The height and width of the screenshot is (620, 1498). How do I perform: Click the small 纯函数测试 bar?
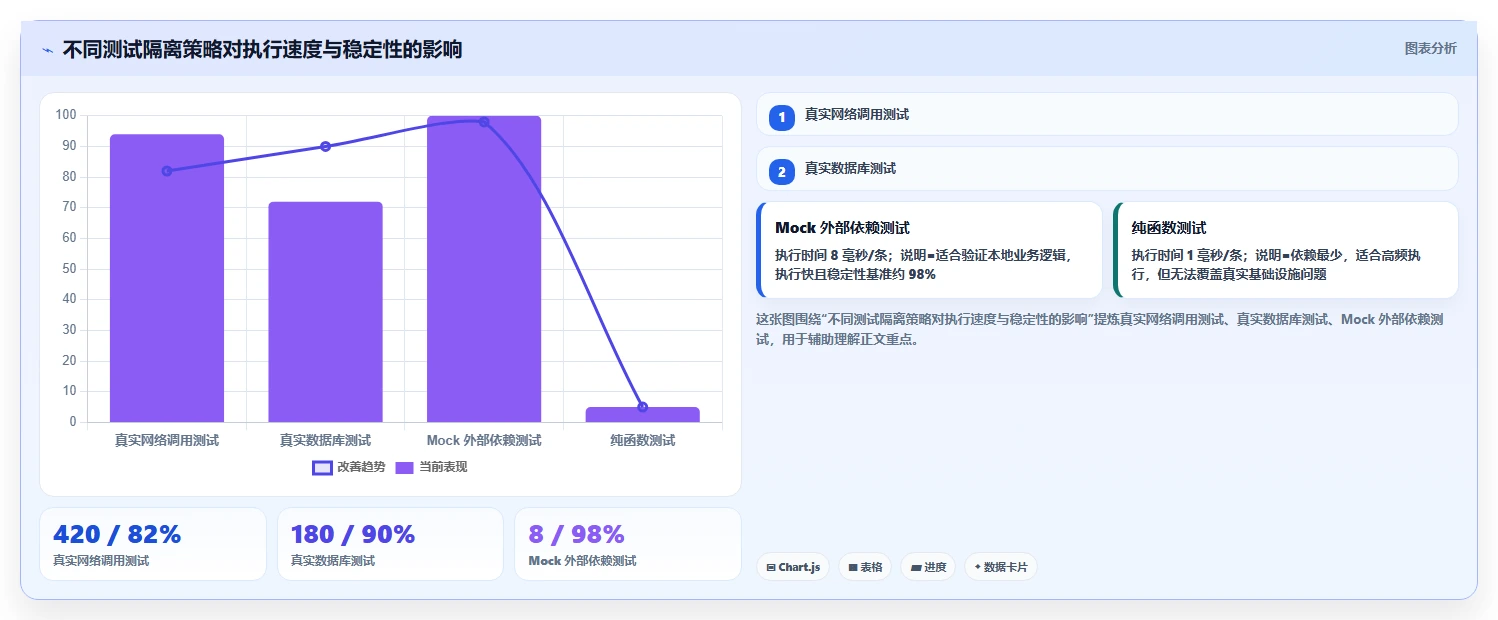pos(642,415)
